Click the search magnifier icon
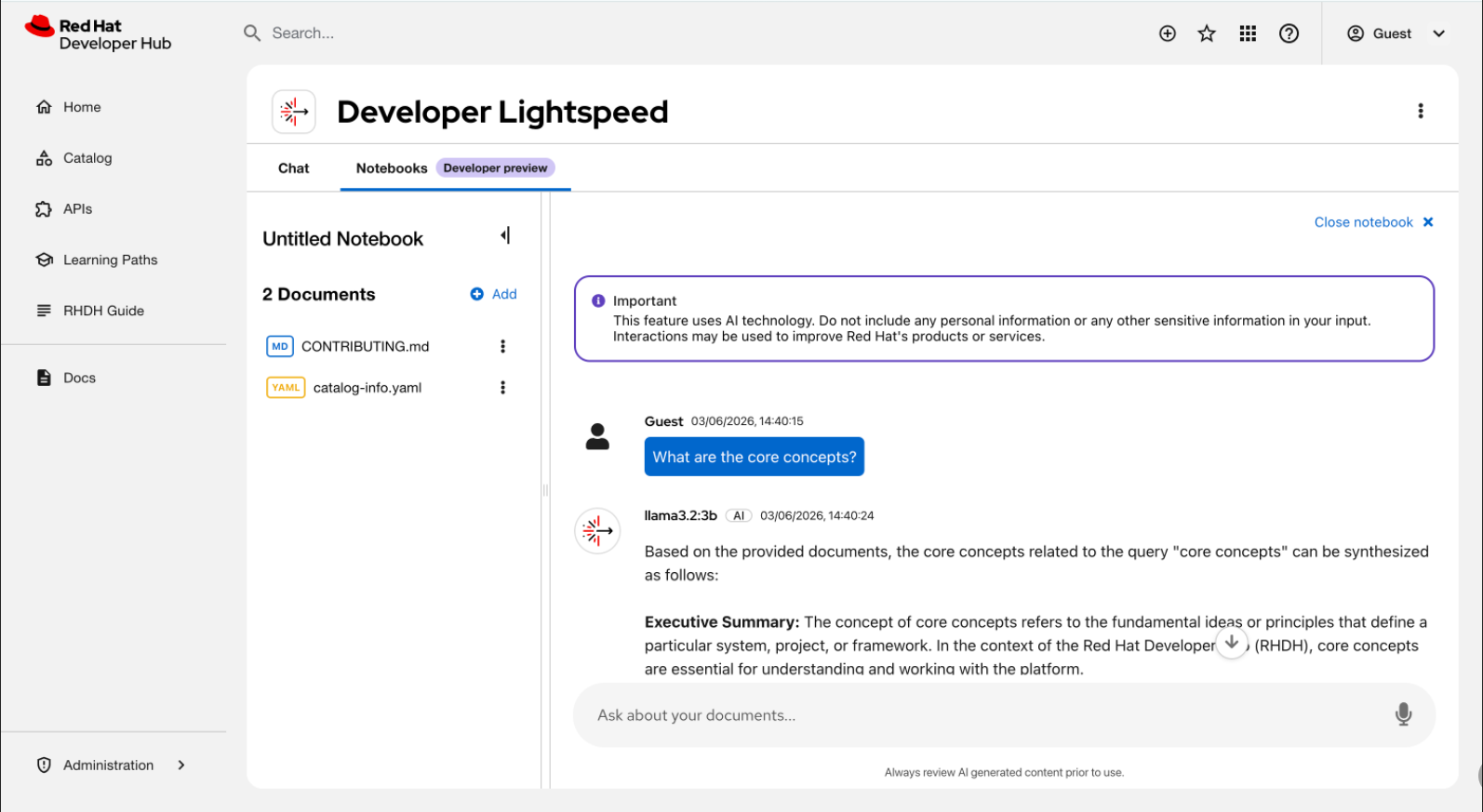The image size is (1483, 812). 252,33
